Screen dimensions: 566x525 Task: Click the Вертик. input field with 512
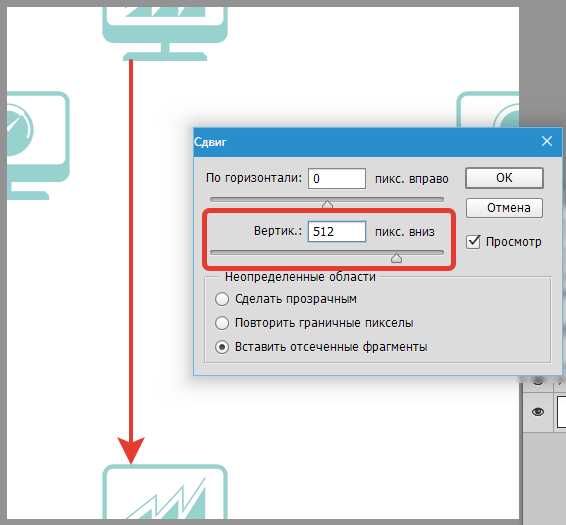point(337,231)
